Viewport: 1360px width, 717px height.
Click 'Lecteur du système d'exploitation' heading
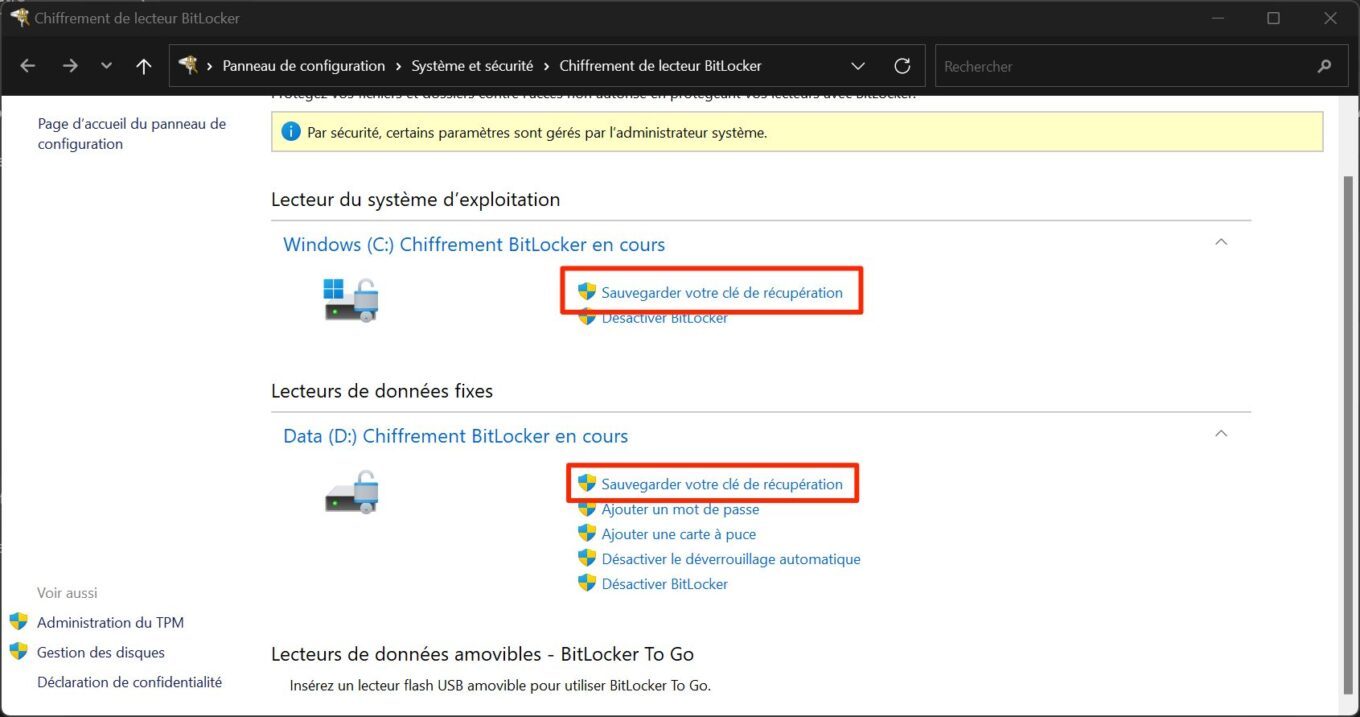(416, 200)
